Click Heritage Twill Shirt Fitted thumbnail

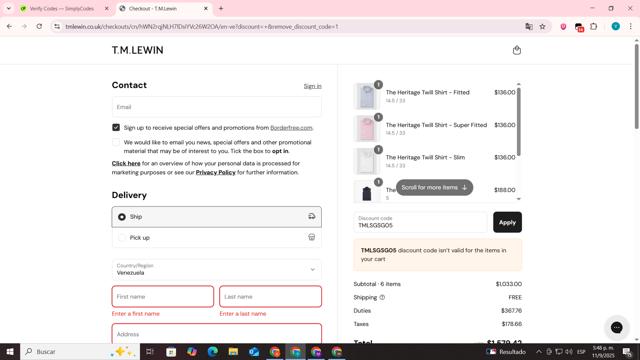367,96
